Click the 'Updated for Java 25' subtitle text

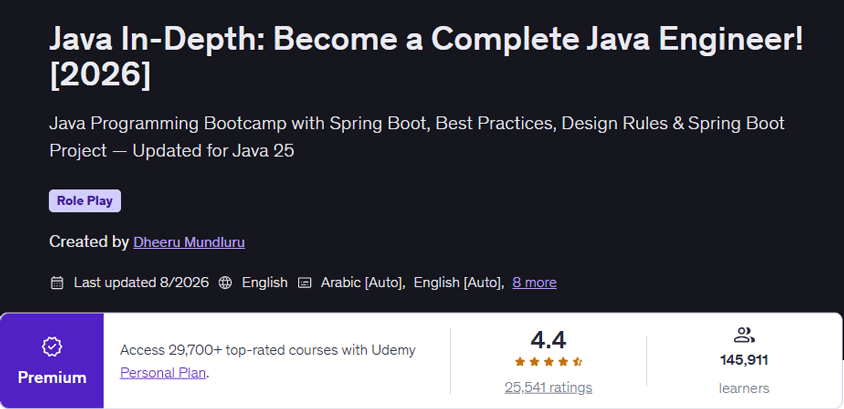214,151
